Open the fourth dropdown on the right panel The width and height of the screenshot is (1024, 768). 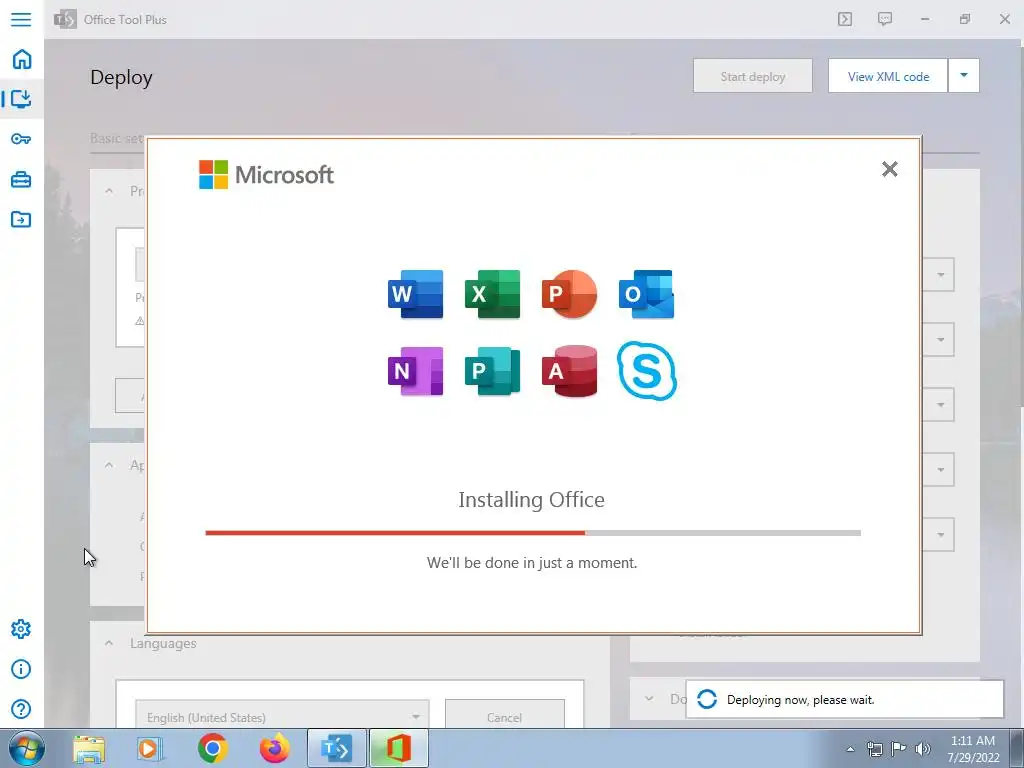pyautogui.click(x=940, y=469)
